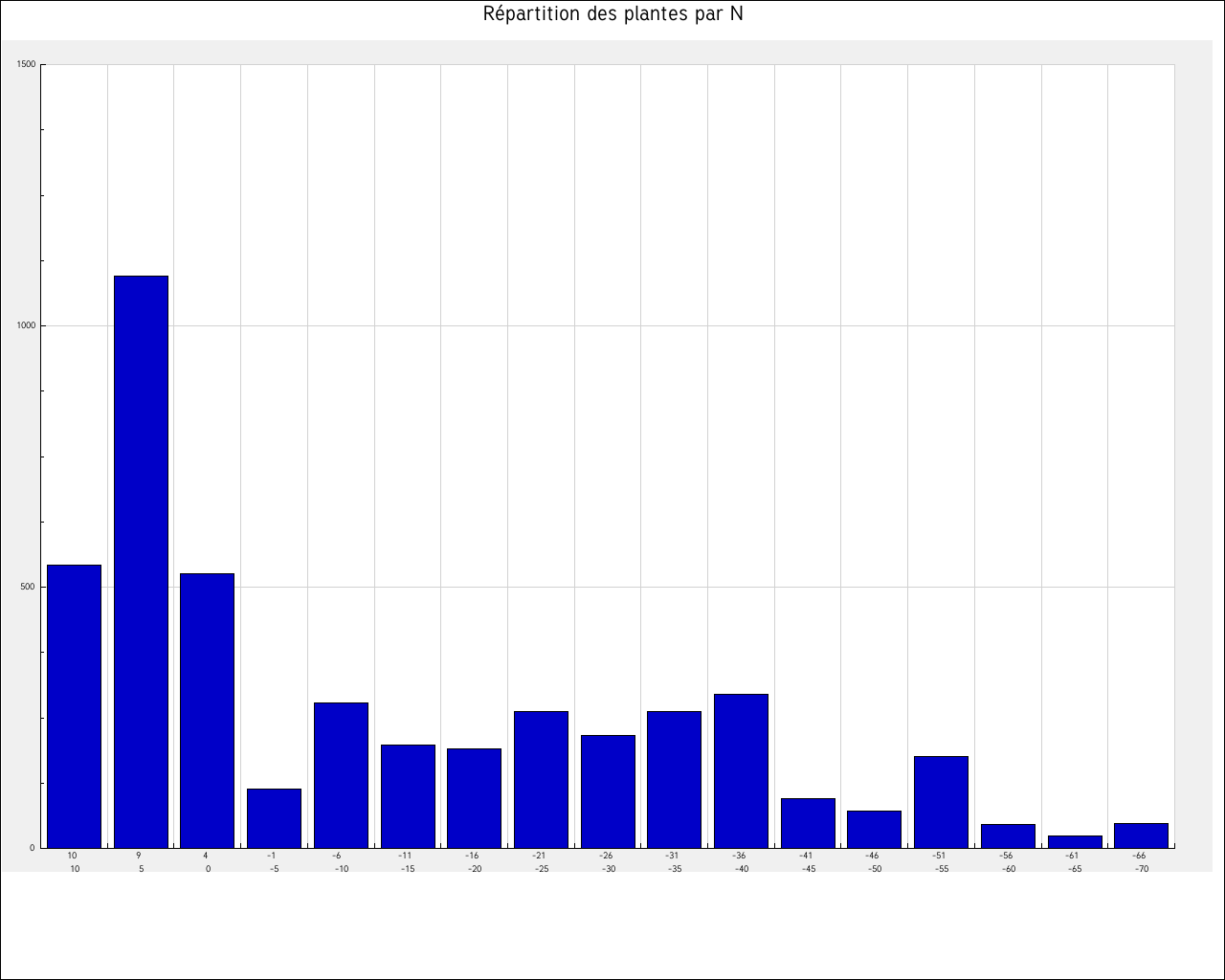Click the 500 label on the y-axis
1225x980 pixels.
point(28,587)
